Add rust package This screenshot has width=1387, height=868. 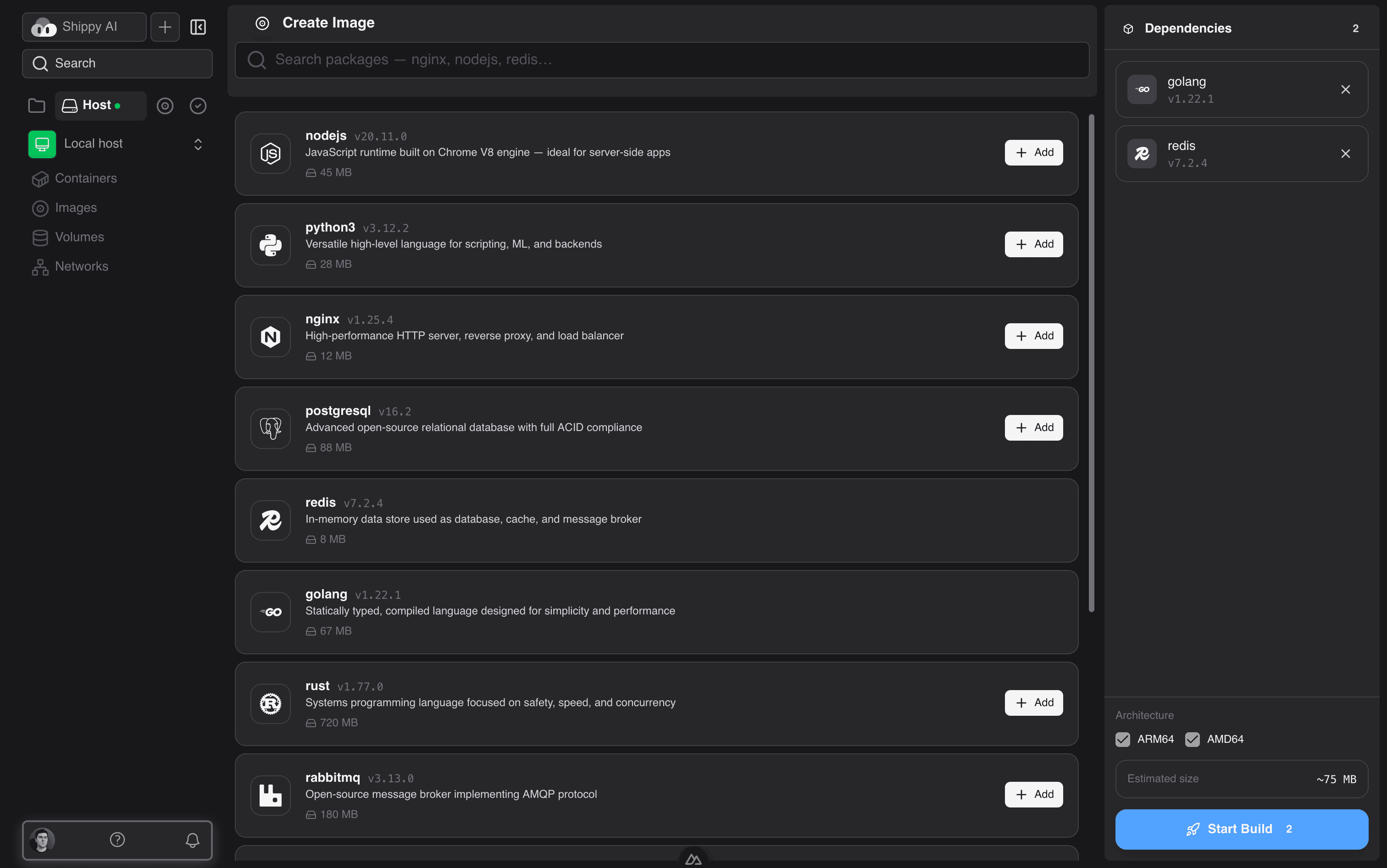pos(1033,702)
